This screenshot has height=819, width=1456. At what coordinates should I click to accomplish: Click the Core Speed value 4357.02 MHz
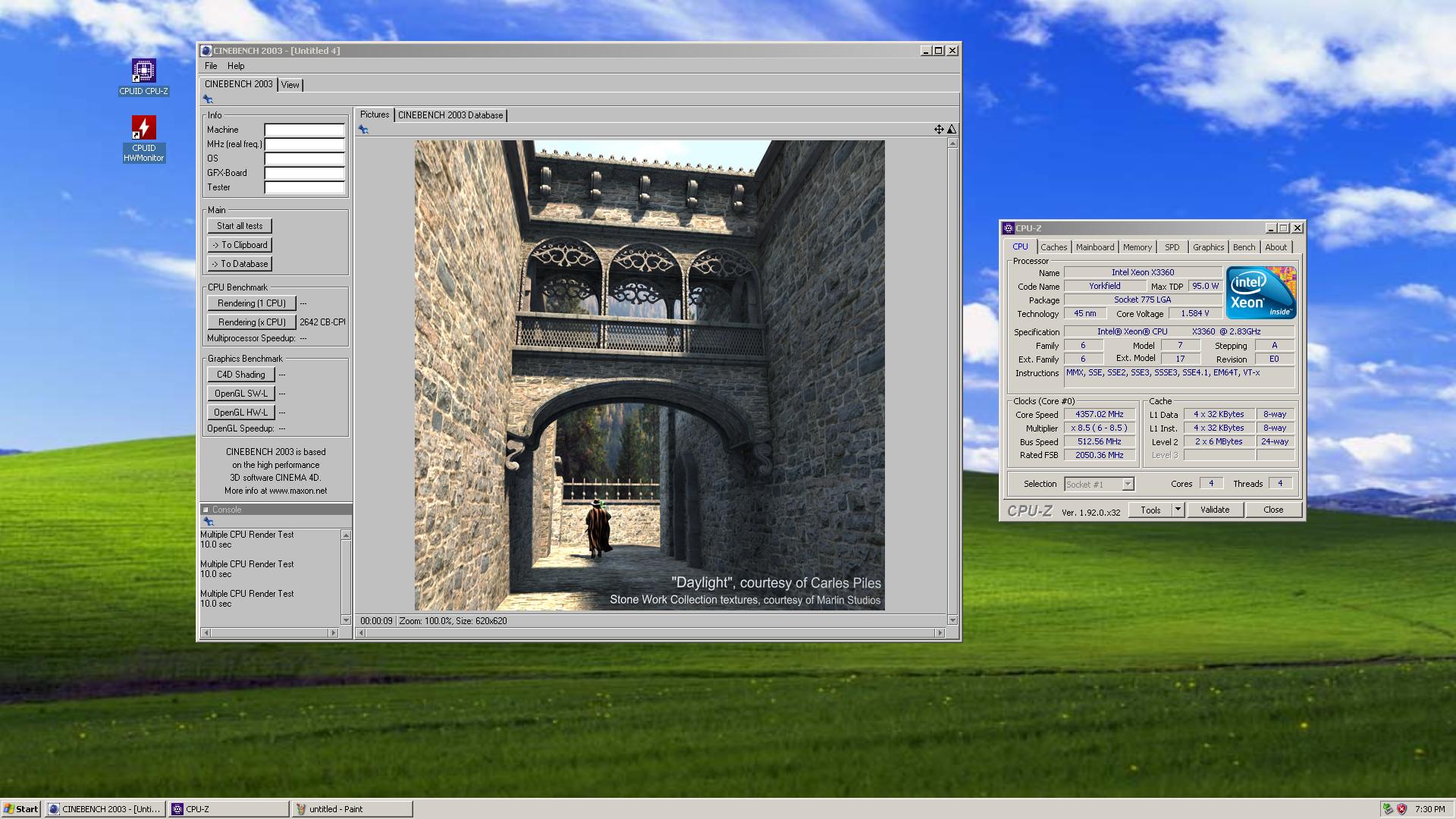1099,415
